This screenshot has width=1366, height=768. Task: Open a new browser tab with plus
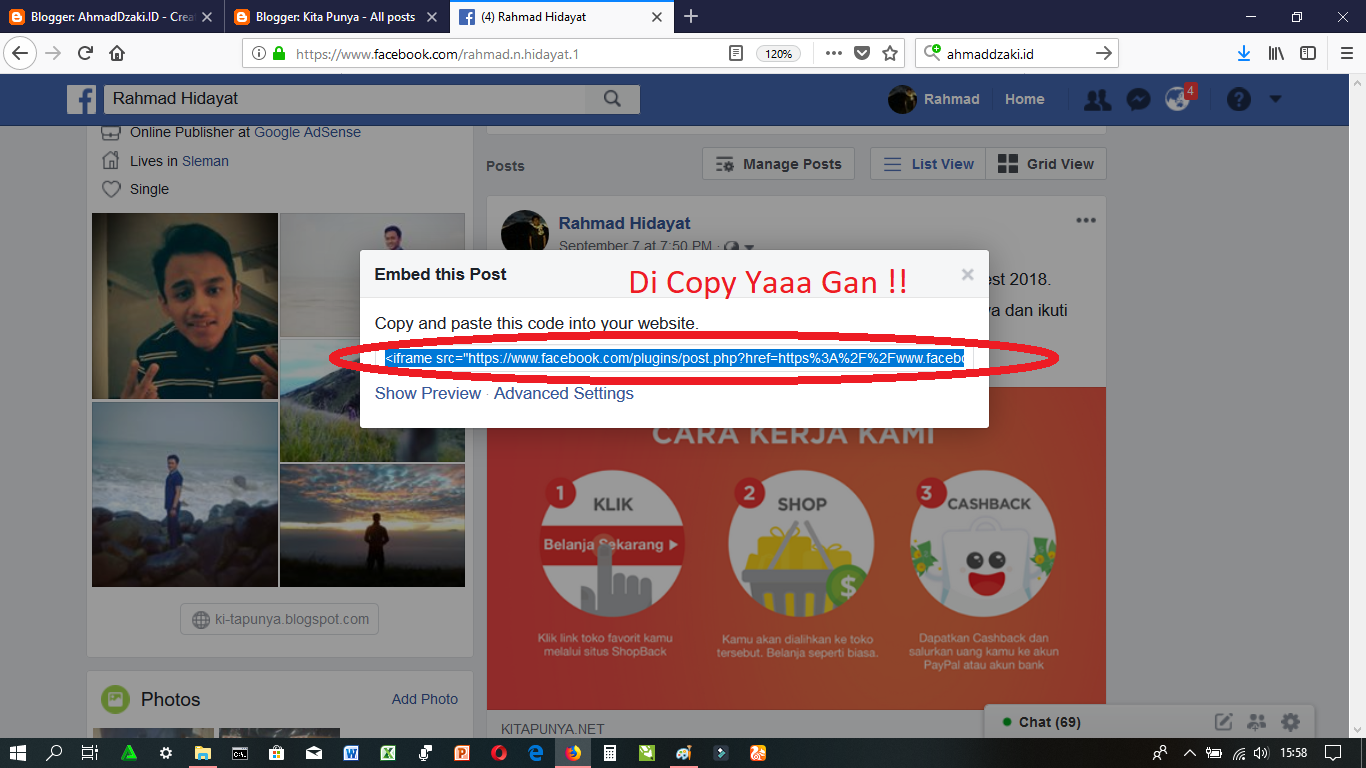coord(691,16)
